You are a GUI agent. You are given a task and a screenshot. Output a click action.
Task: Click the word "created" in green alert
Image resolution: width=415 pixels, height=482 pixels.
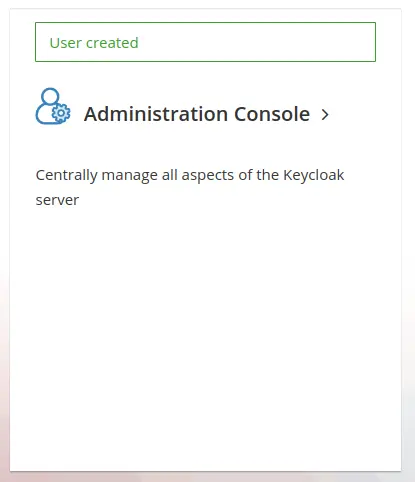click(112, 43)
